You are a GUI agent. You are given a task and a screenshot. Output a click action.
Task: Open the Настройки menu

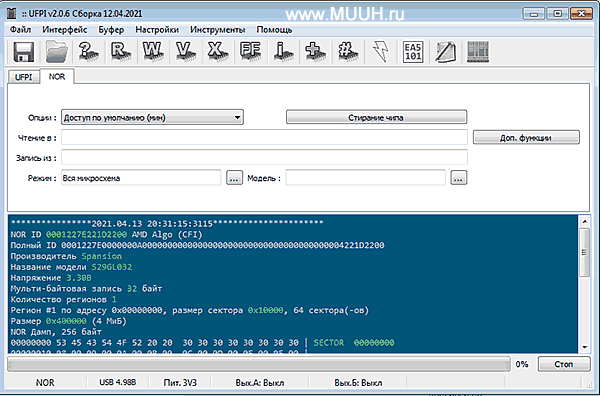pyautogui.click(x=157, y=30)
